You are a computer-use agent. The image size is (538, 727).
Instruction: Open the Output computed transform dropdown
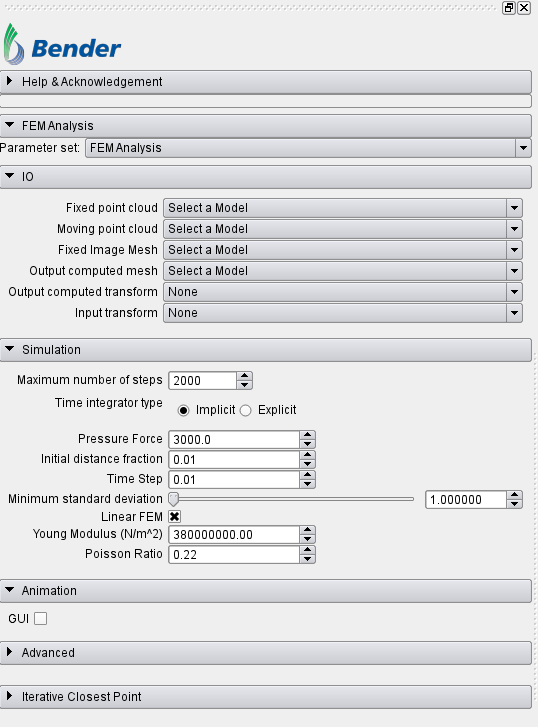(x=343, y=292)
